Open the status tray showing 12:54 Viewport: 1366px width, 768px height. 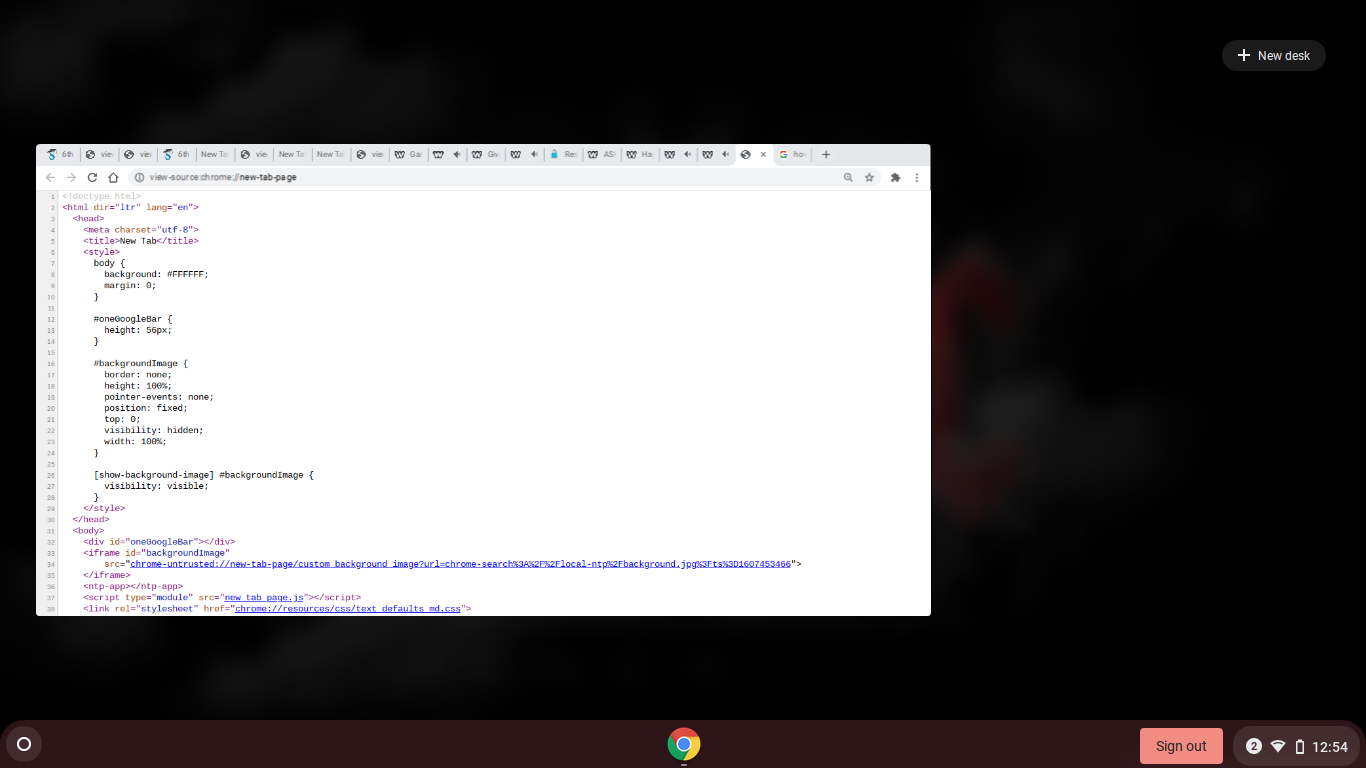[1310, 746]
